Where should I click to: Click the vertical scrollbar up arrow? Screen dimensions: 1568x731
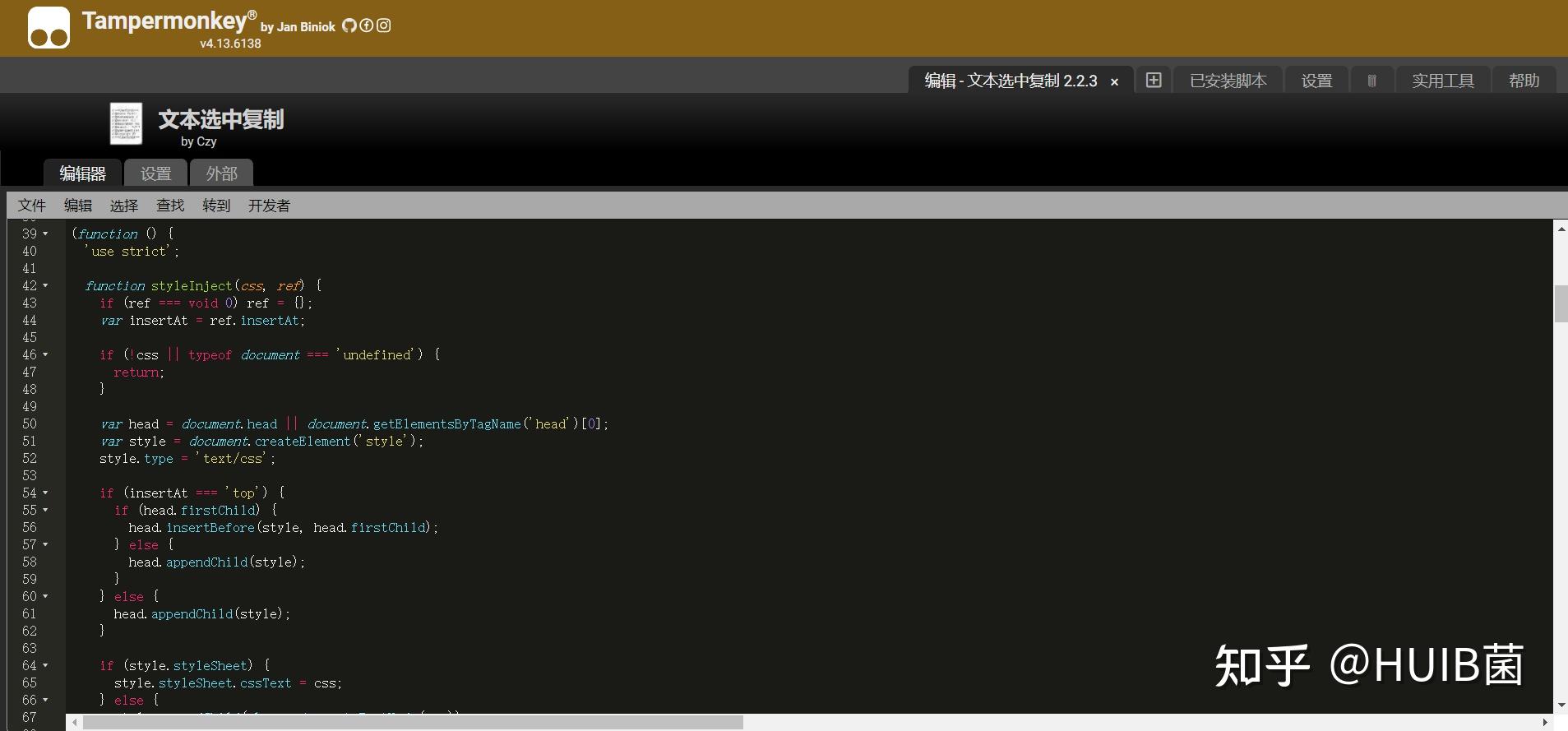click(1561, 229)
